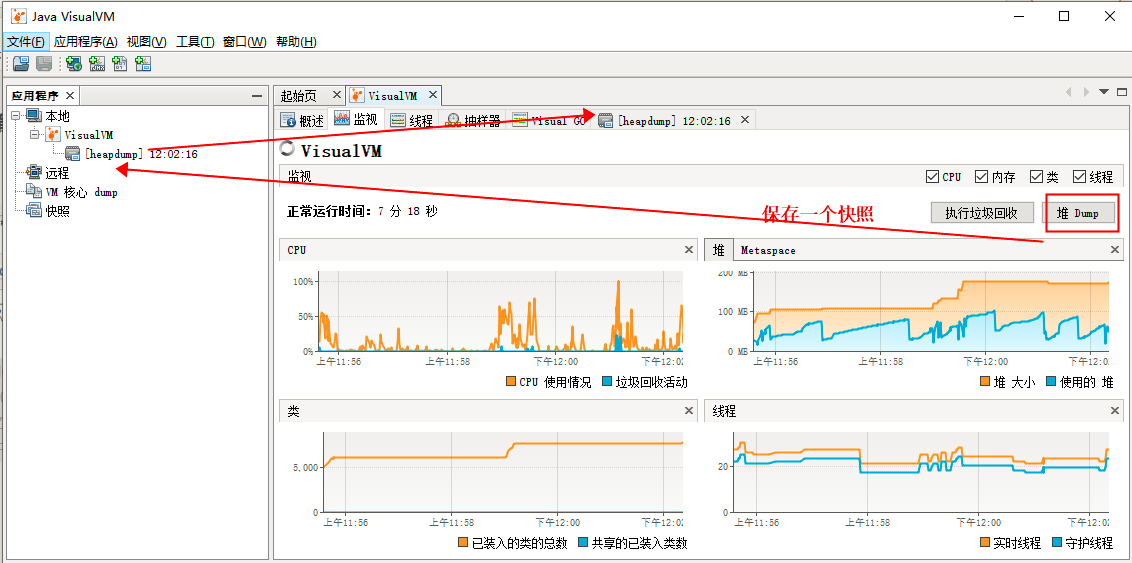The height and width of the screenshot is (563, 1132).
Task: Close the 起始页 tab
Action: [x=336, y=95]
